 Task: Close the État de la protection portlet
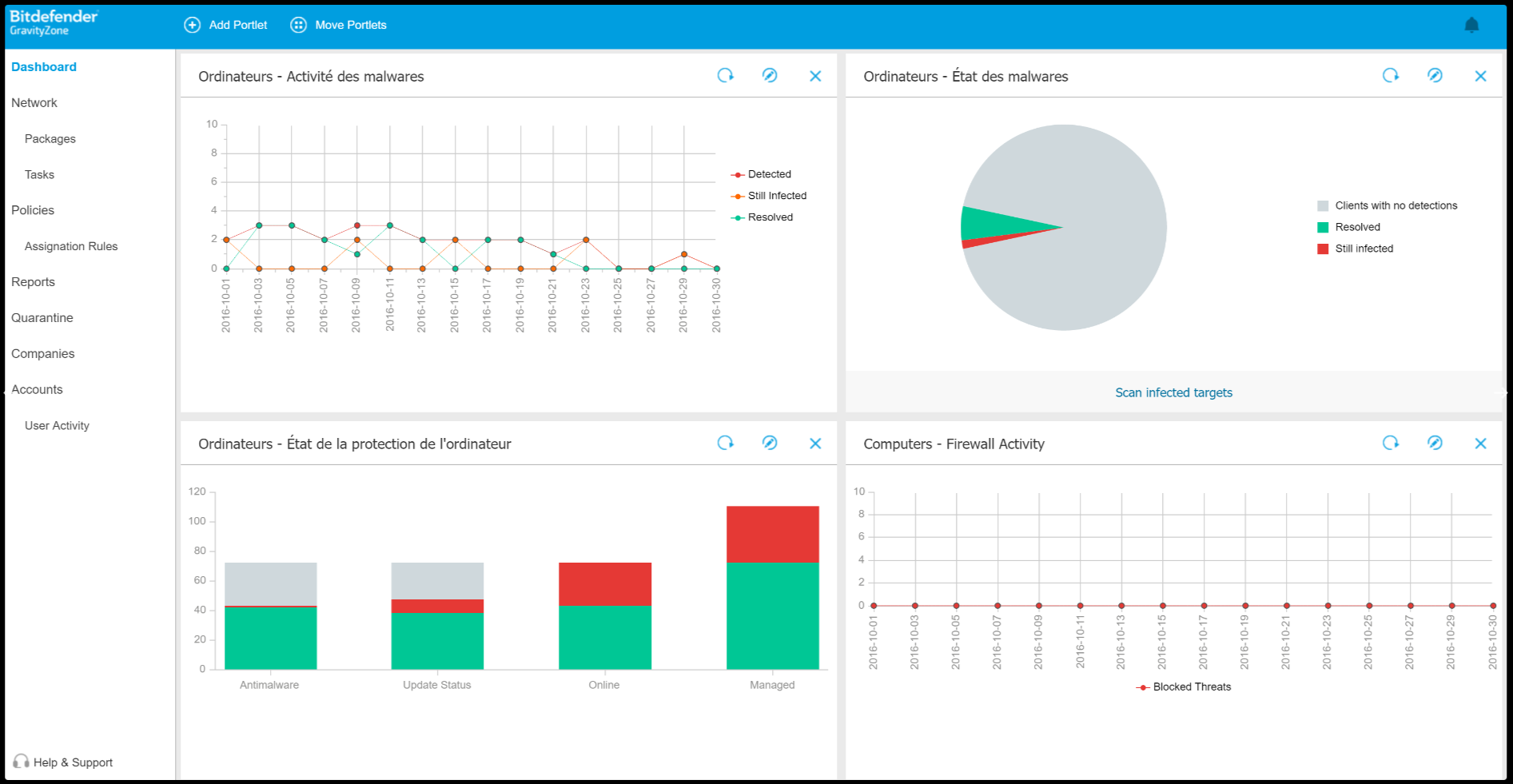click(x=815, y=444)
